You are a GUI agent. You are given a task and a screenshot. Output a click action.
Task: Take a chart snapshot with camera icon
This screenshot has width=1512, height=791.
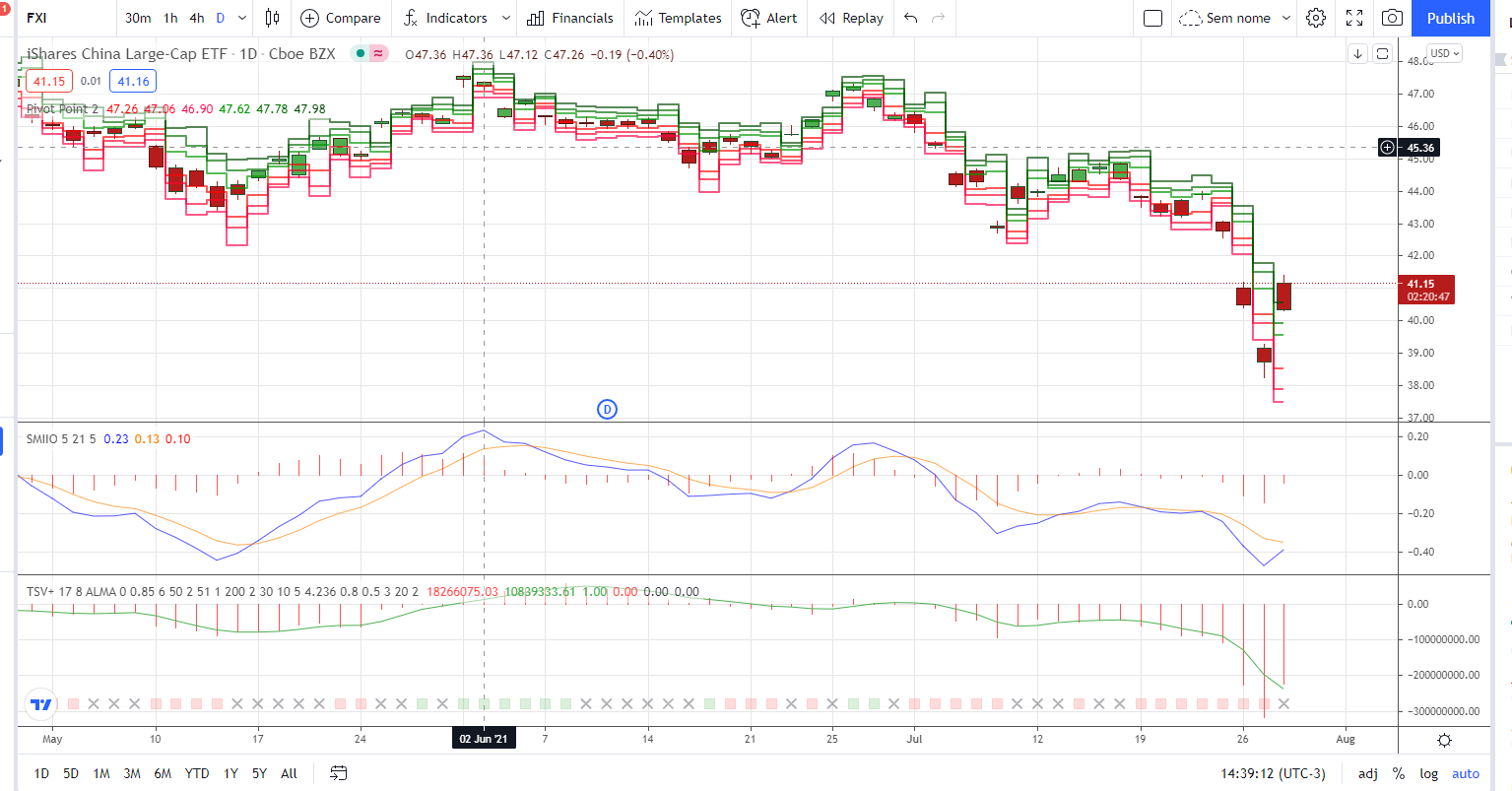(1392, 18)
